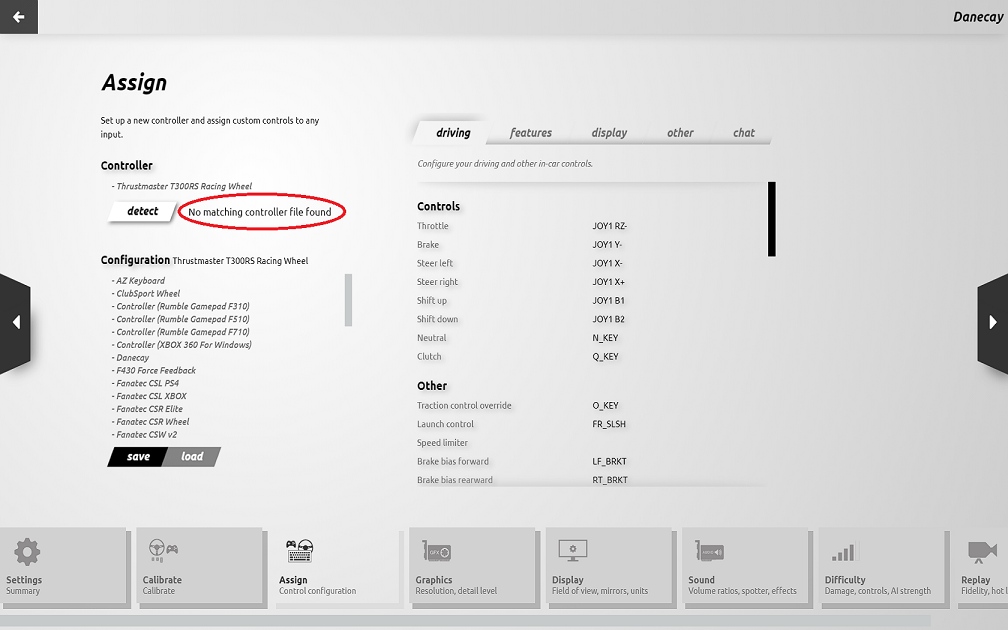The height and width of the screenshot is (630, 1008).
Task: Switch to the features tab
Action: (530, 133)
